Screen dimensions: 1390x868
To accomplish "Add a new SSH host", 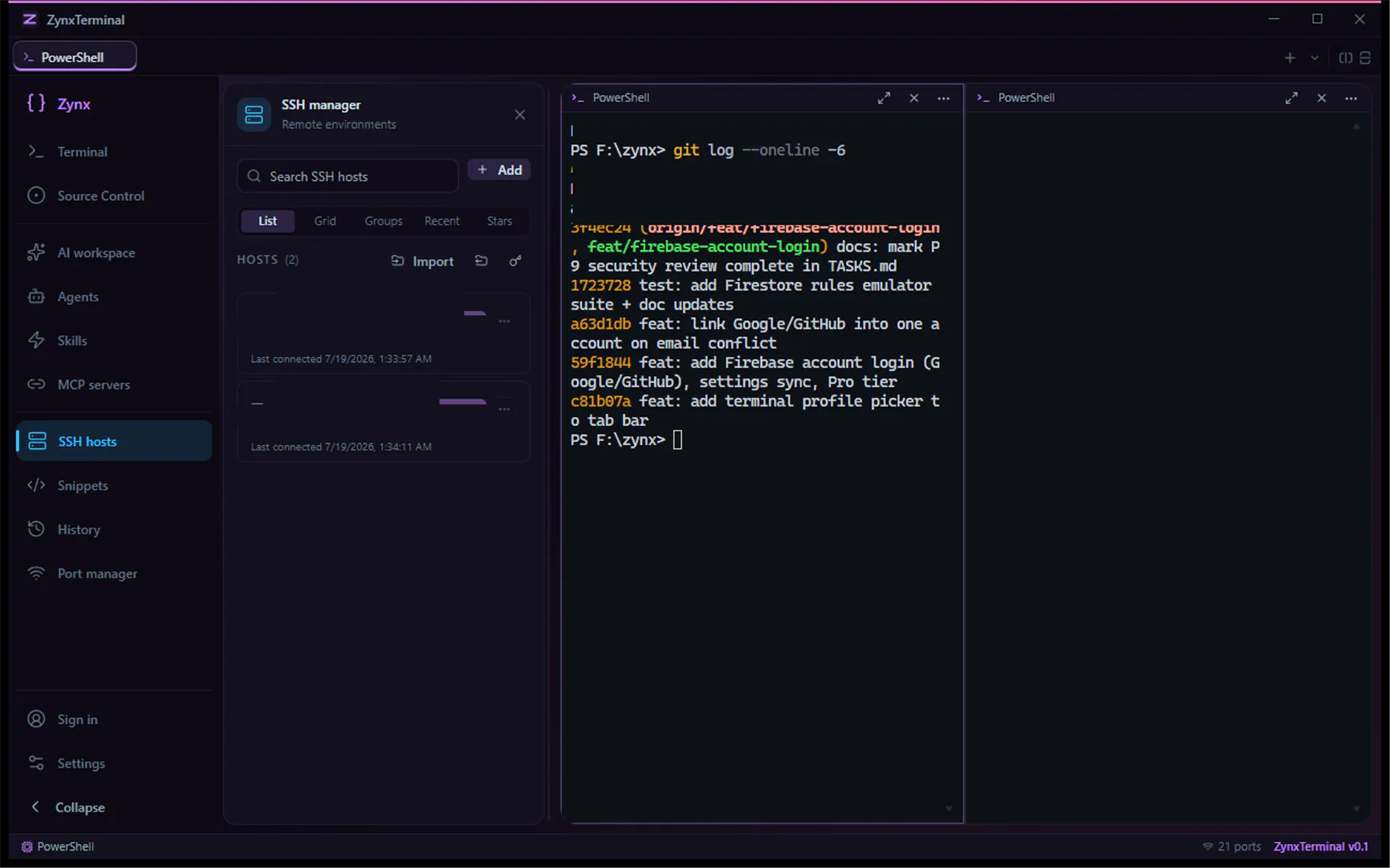I will [x=499, y=170].
